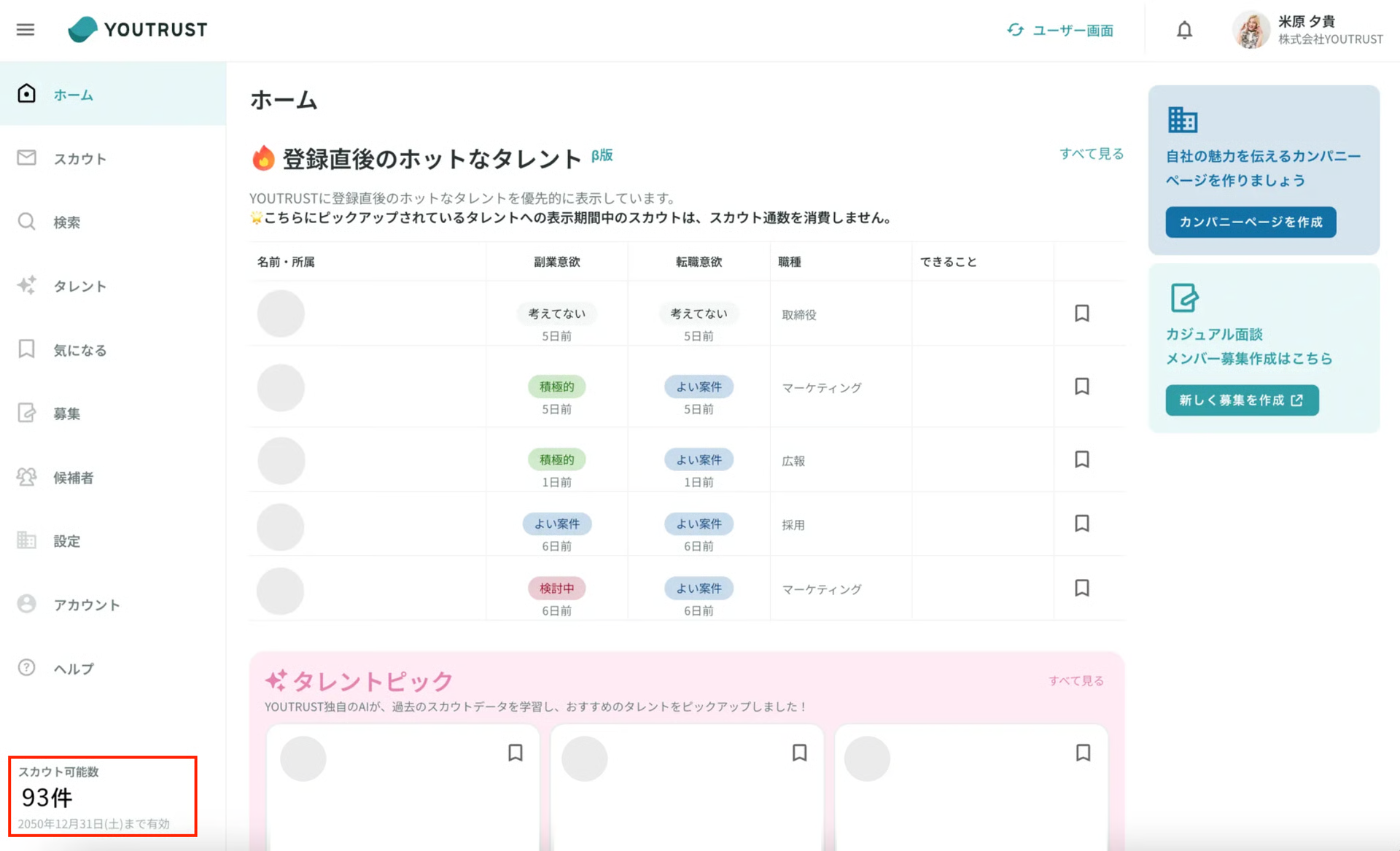Bookmark the 広報 talent row

pyautogui.click(x=1081, y=459)
